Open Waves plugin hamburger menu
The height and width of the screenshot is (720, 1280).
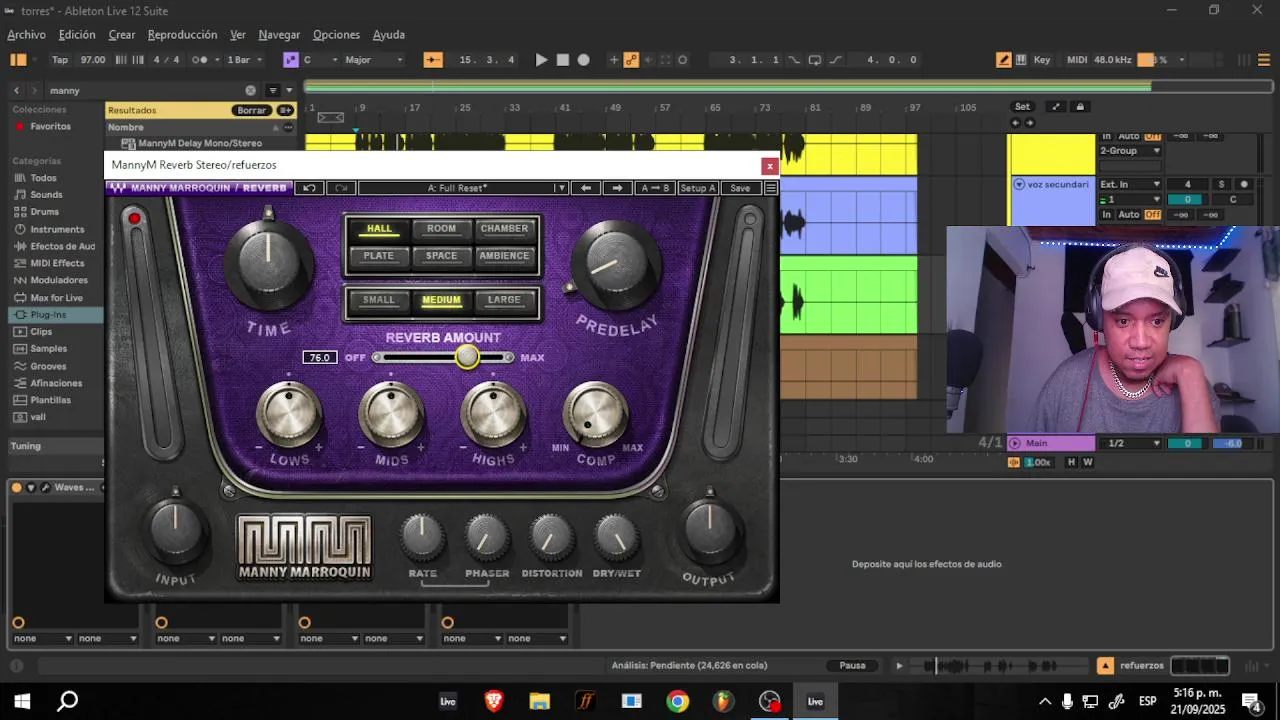770,188
